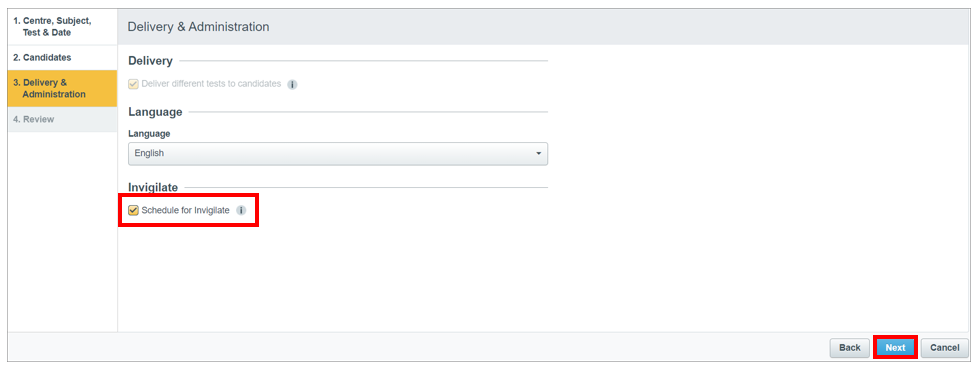Click the Invigilate section heading
The height and width of the screenshot is (368, 976).
[x=153, y=187]
